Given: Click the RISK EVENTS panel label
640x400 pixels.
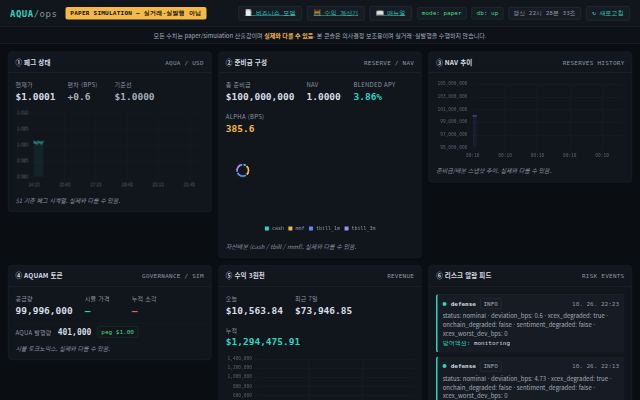Looking at the screenshot, I should coord(603,276).
